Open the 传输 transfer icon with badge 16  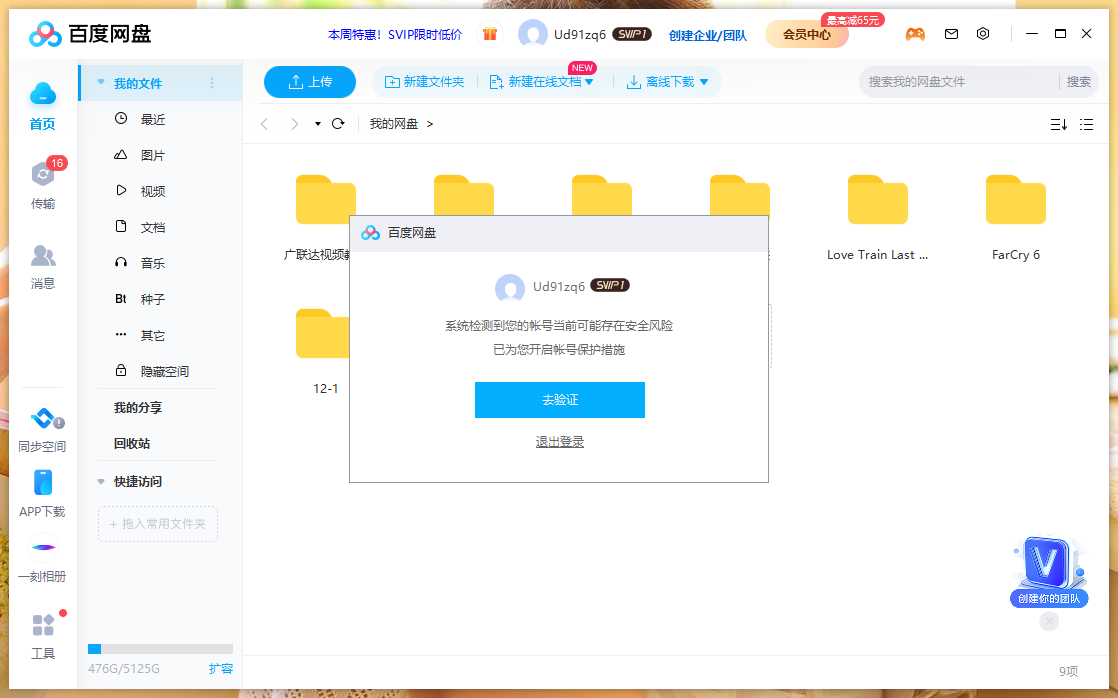43,173
